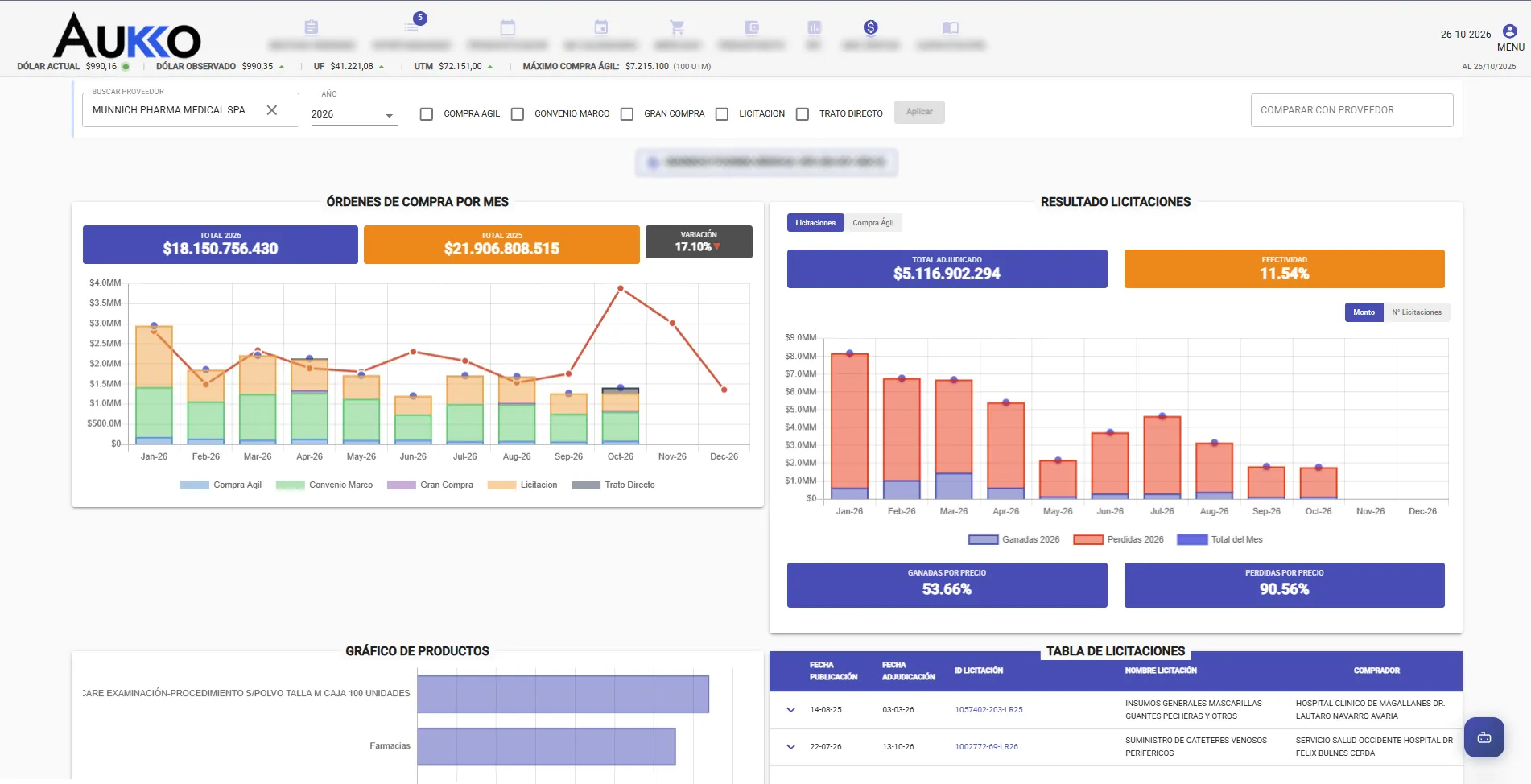Click the blurred provider name chip

(x=766, y=163)
